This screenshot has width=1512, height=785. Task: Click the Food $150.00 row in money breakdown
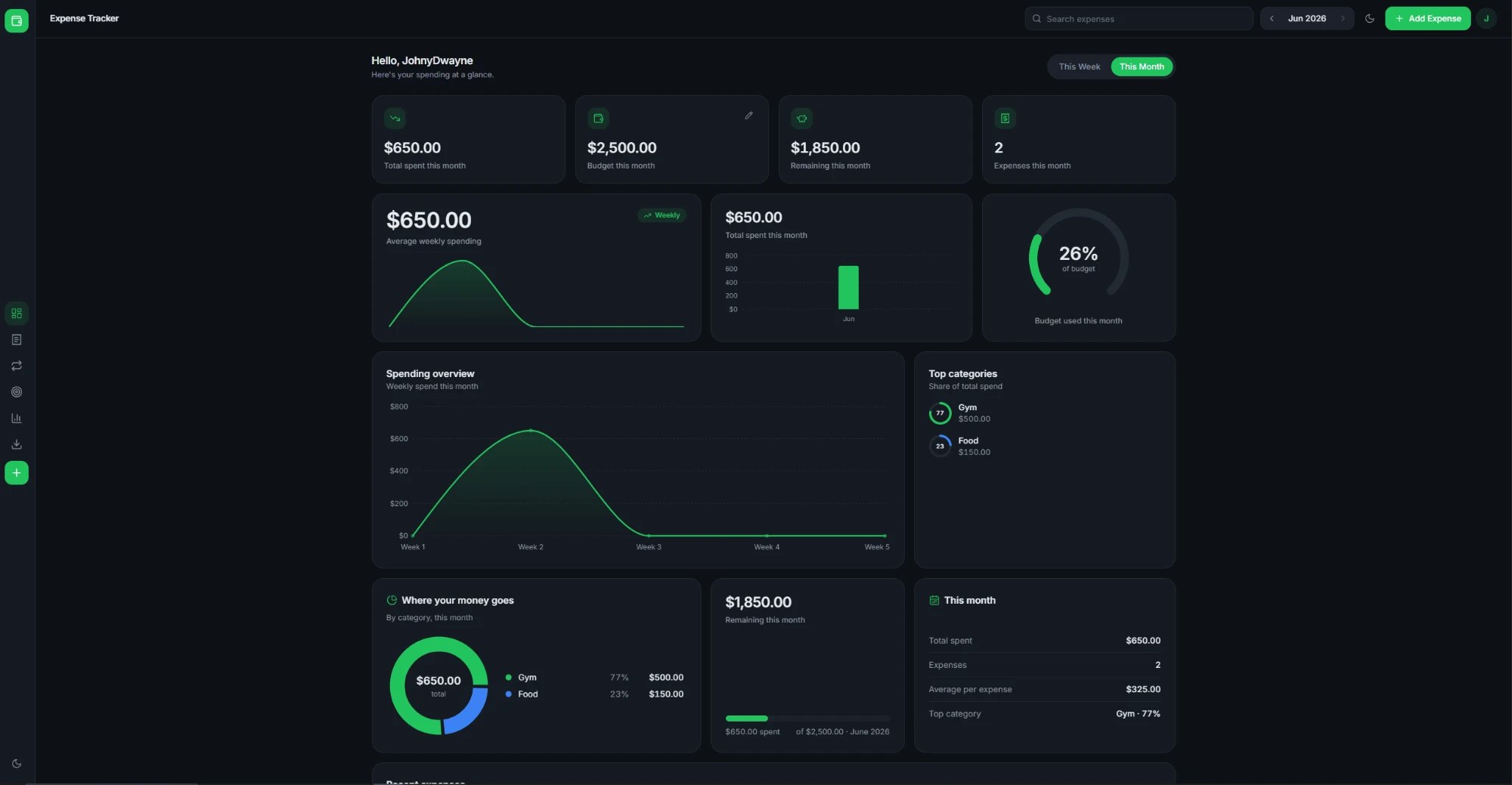(594, 694)
